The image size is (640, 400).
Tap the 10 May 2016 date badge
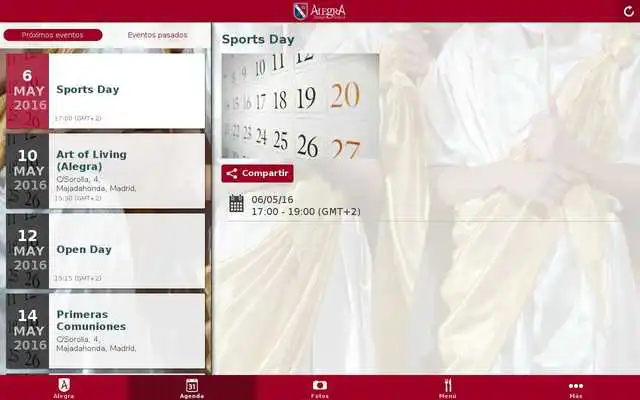[x=28, y=170]
